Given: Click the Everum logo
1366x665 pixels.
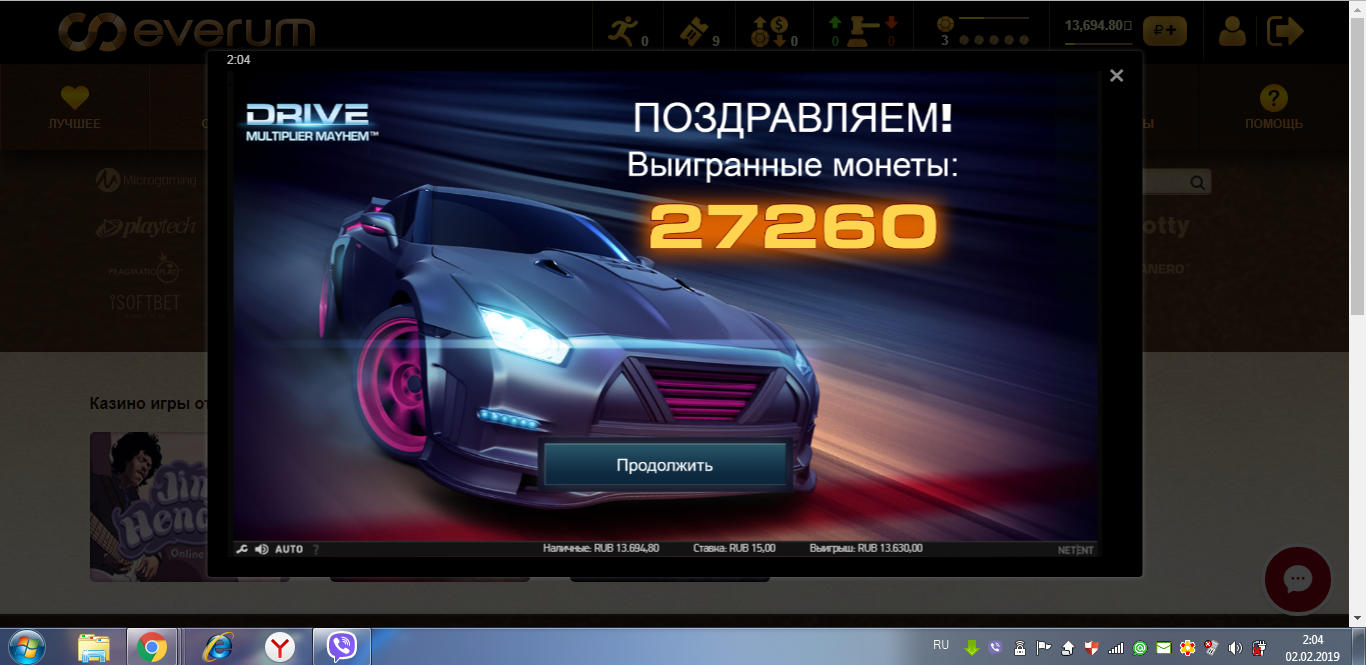Looking at the screenshot, I should click(187, 31).
